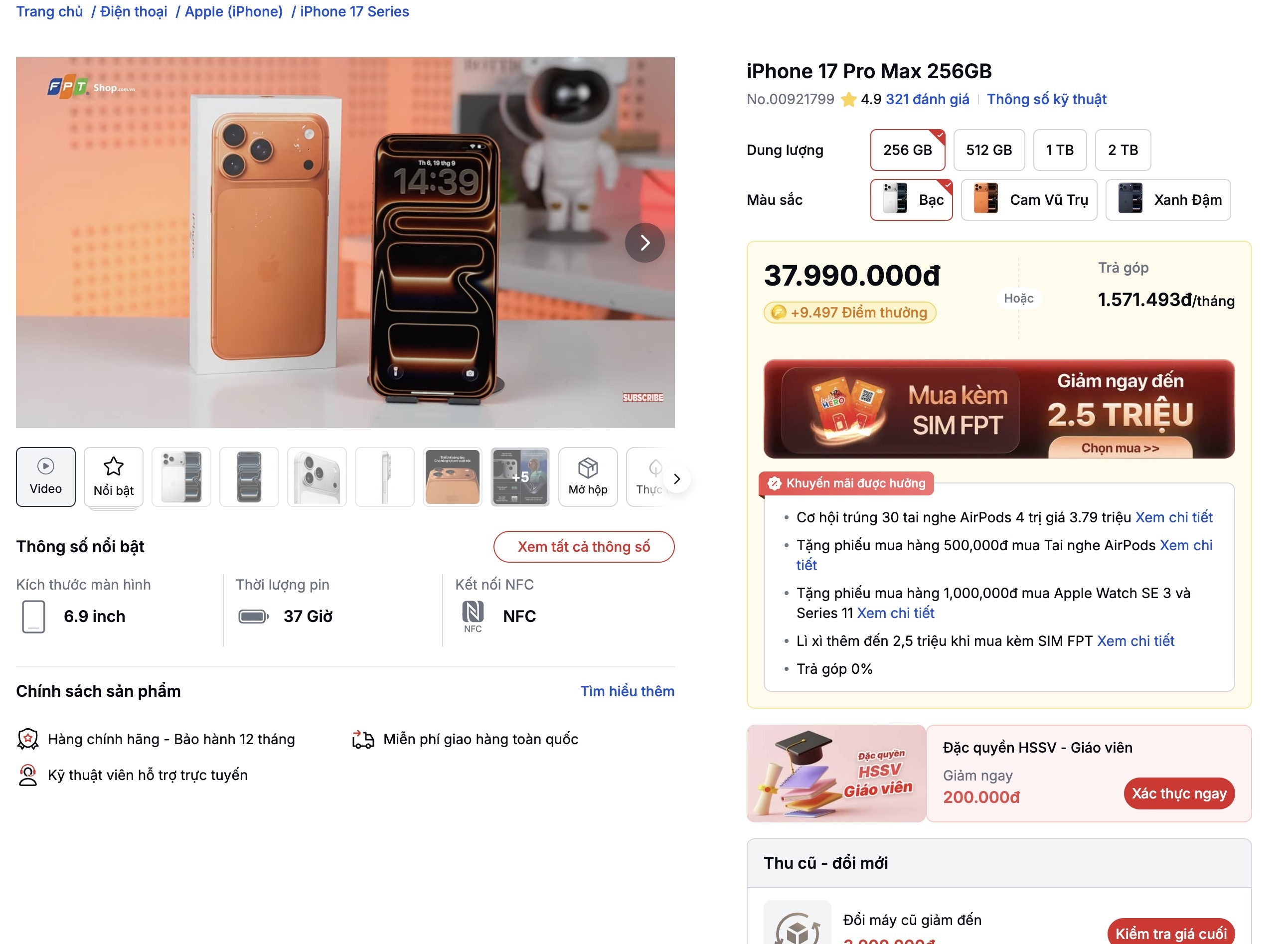Expand all specs via Xem tất cả thông số
The width and height of the screenshot is (1288, 944).
(x=583, y=547)
